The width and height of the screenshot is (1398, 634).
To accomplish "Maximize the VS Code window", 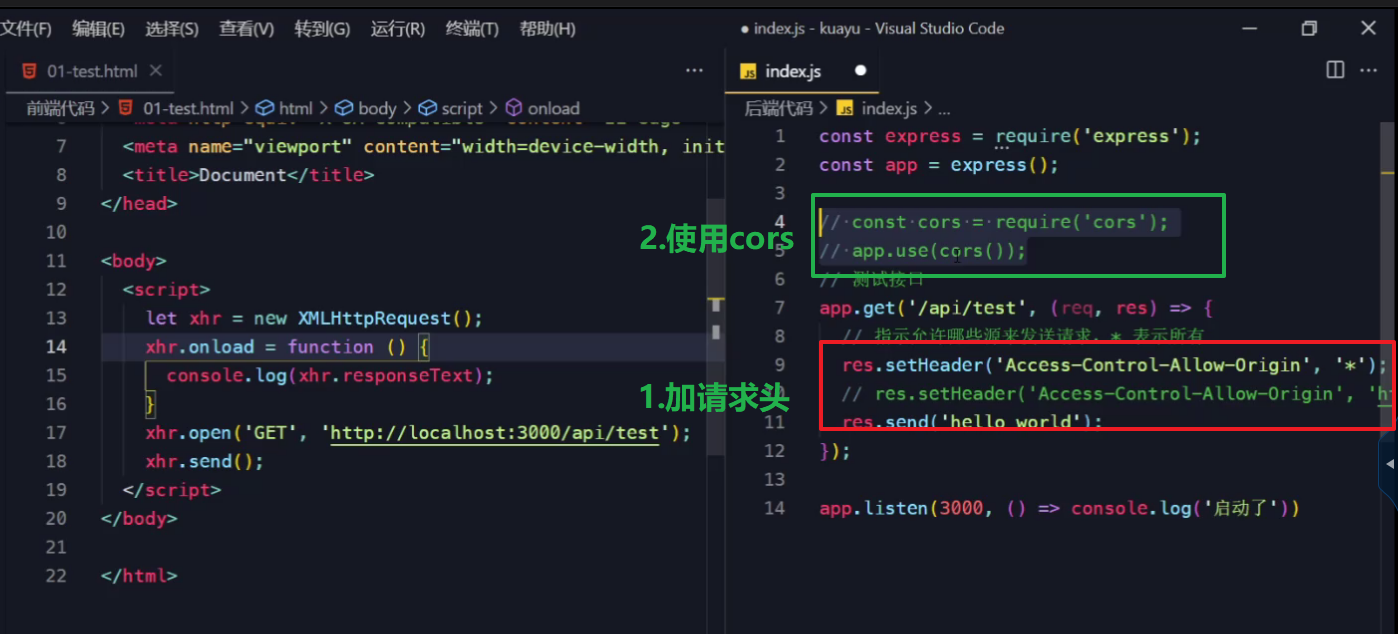I will pos(1309,29).
